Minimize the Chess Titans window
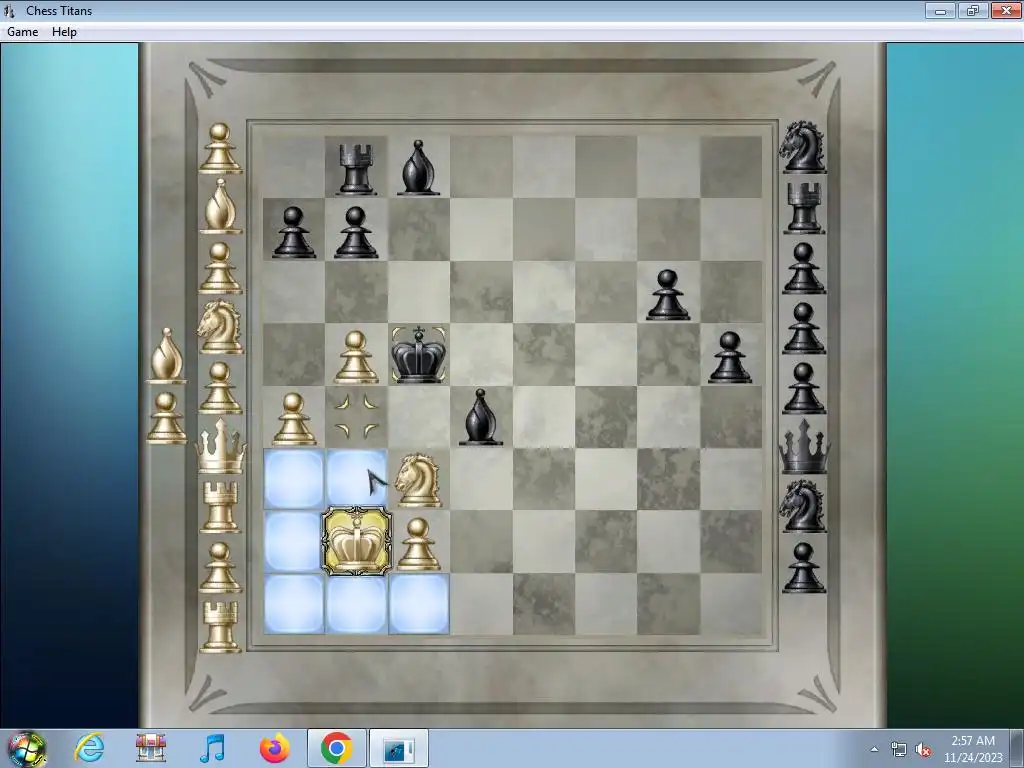Screen dimensions: 1024x768 pyautogui.click(x=940, y=10)
